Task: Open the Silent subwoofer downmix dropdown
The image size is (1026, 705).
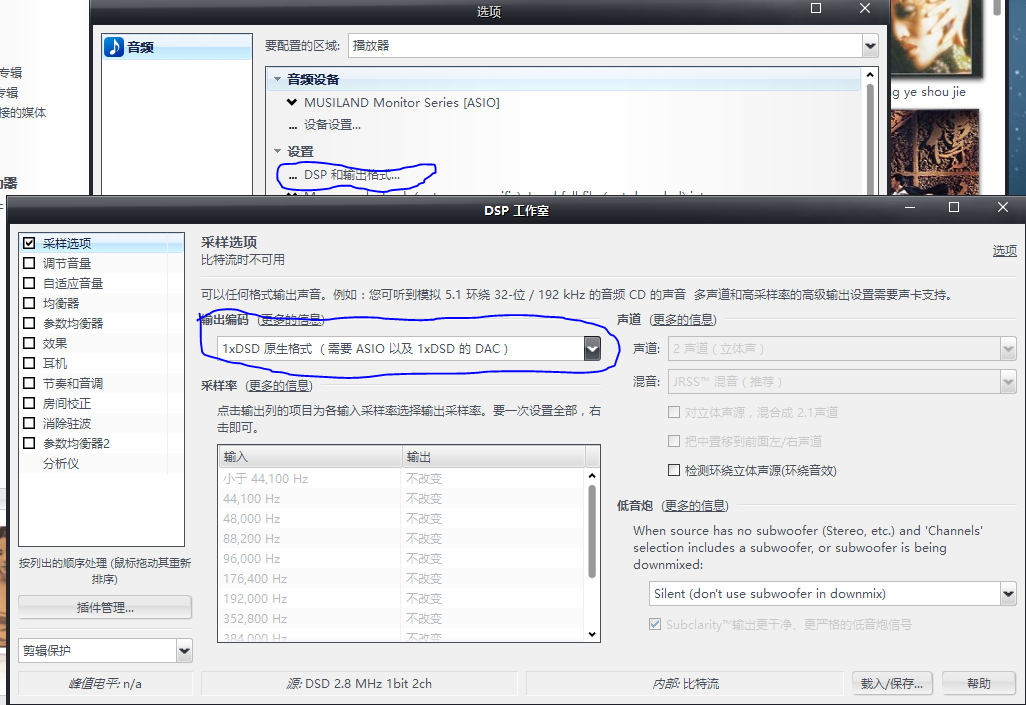Action: [1008, 593]
